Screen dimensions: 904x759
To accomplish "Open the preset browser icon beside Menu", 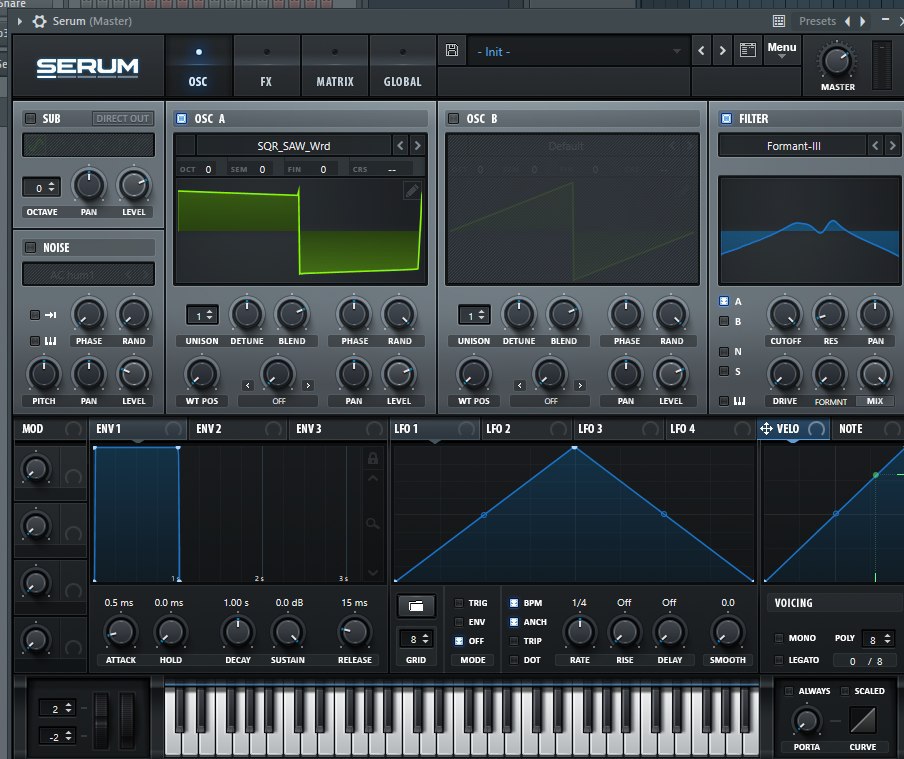I will click(748, 50).
